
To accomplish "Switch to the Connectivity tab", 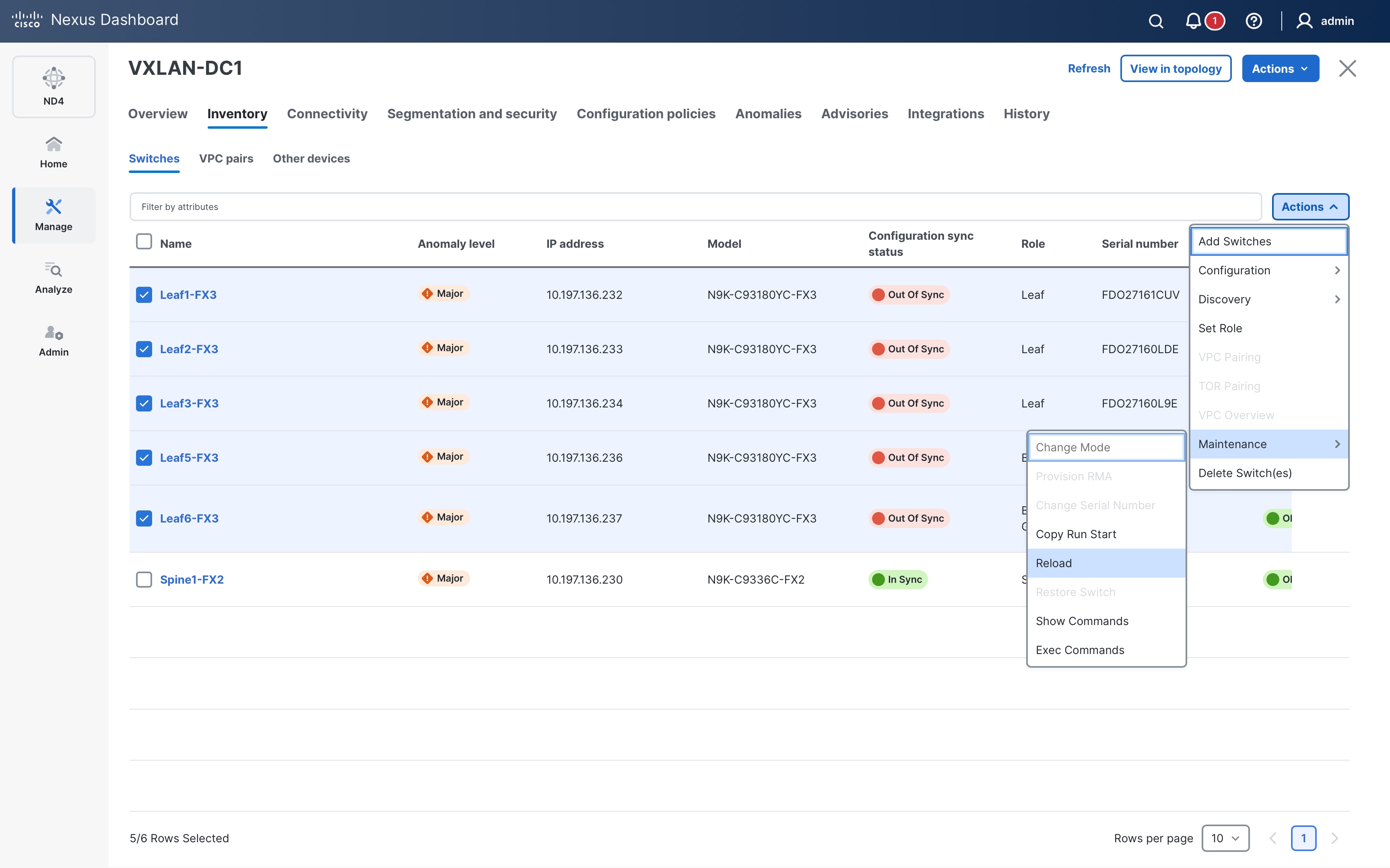I will point(328,114).
